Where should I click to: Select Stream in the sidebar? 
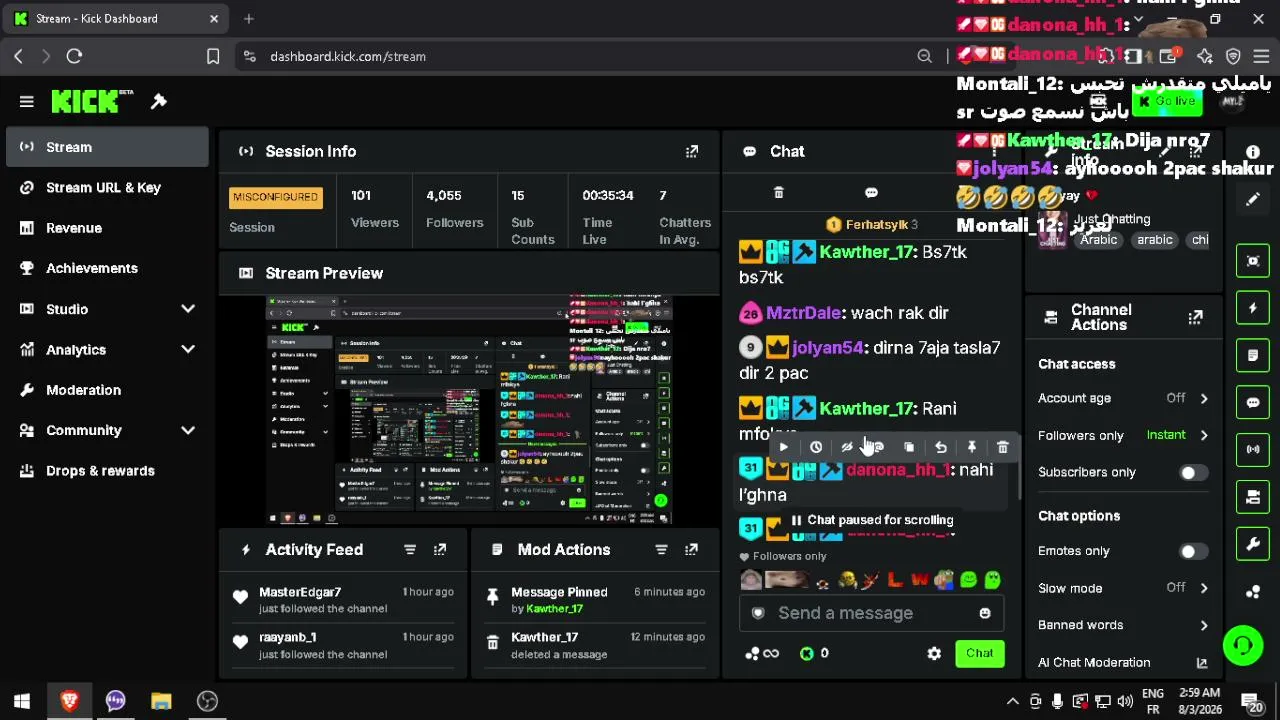click(x=107, y=147)
